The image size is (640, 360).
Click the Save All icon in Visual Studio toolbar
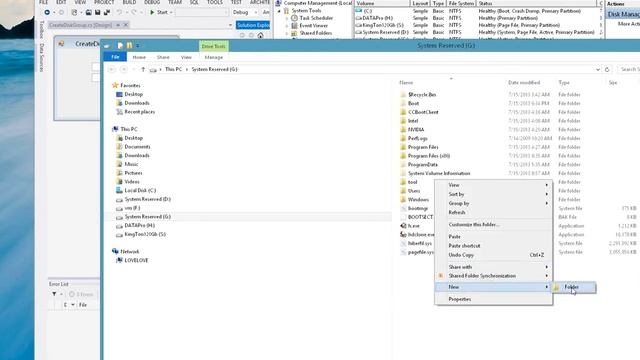[x=106, y=12]
